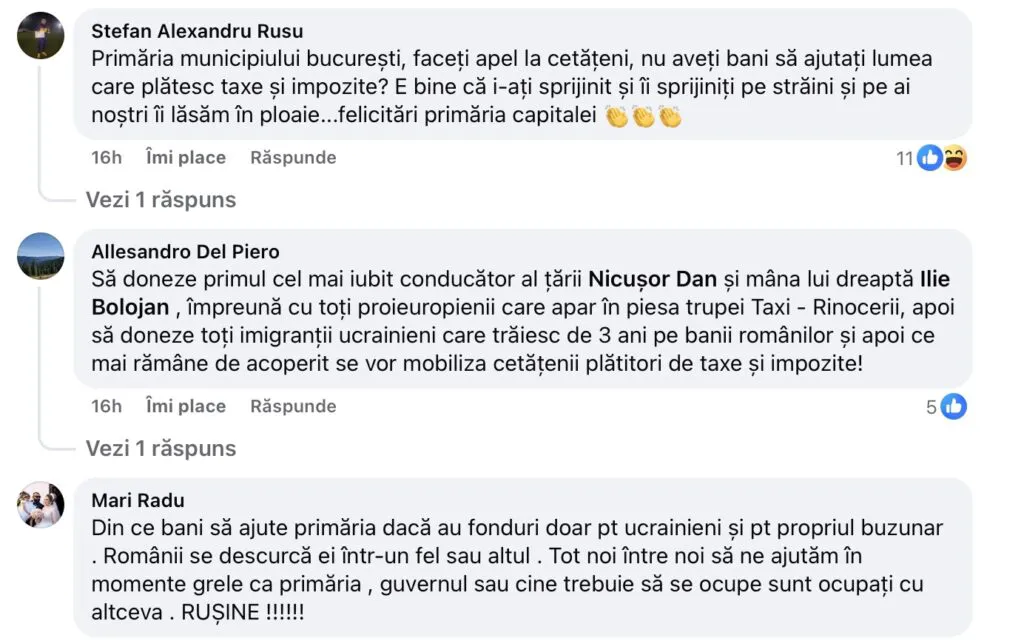This screenshot has width=1024, height=641.
Task: Open the Stefan Alexandru Rusu name link
Action: click(197, 31)
